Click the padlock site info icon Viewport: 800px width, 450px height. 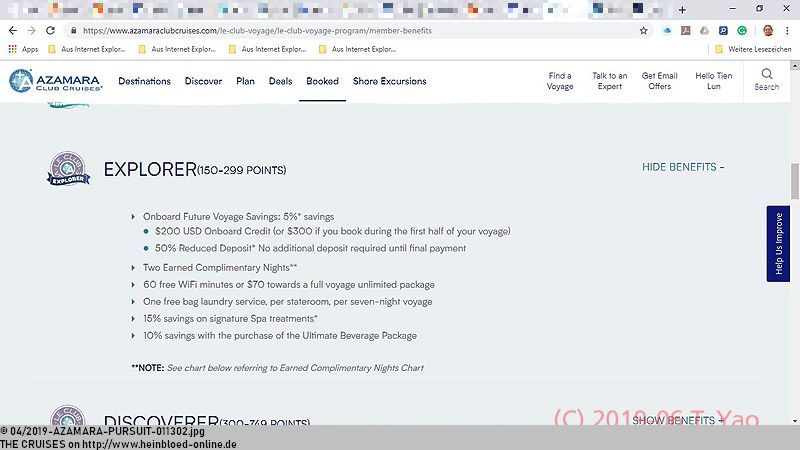point(73,31)
